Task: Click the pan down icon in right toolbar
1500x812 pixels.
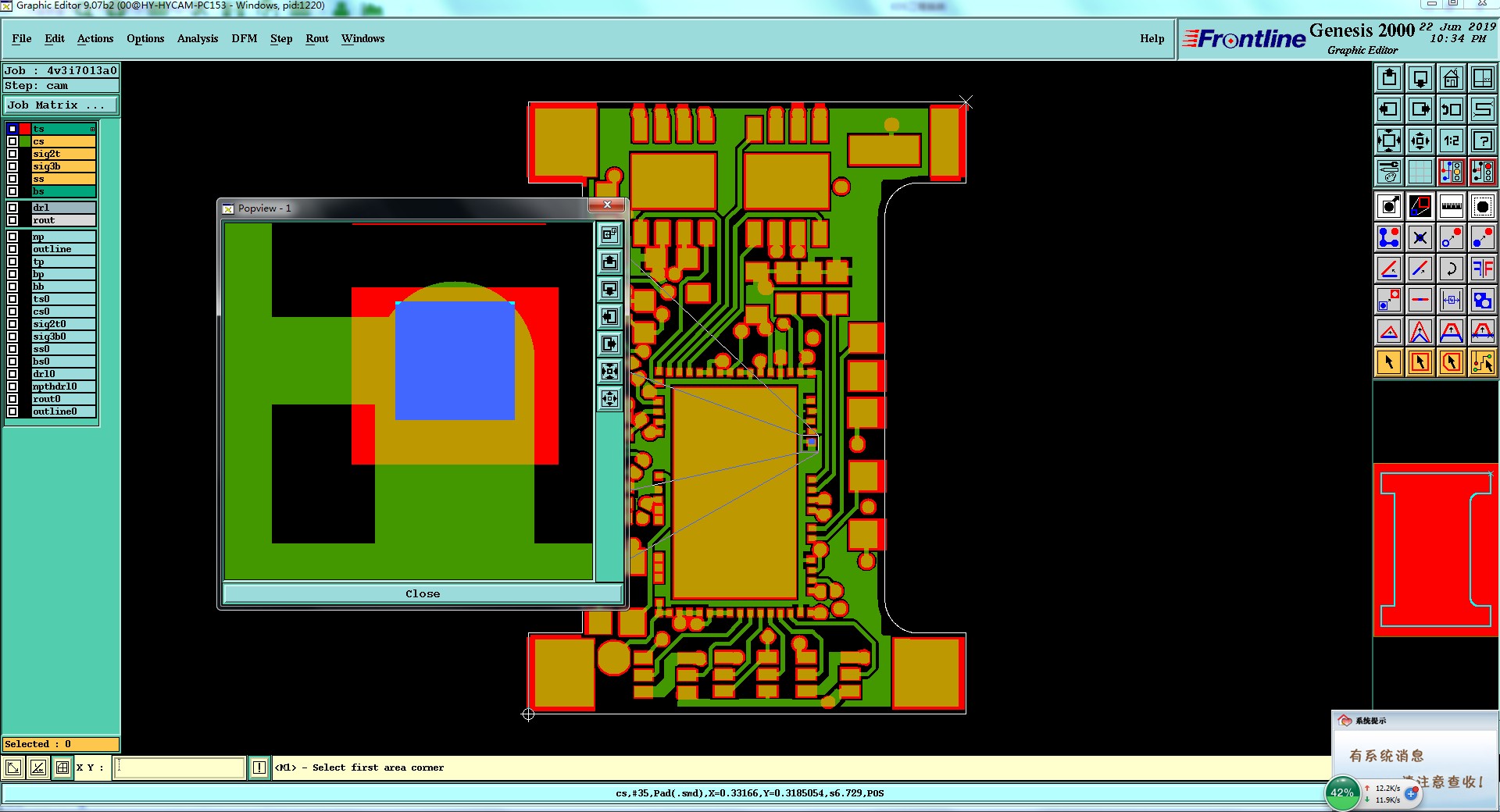Action: click(1420, 78)
